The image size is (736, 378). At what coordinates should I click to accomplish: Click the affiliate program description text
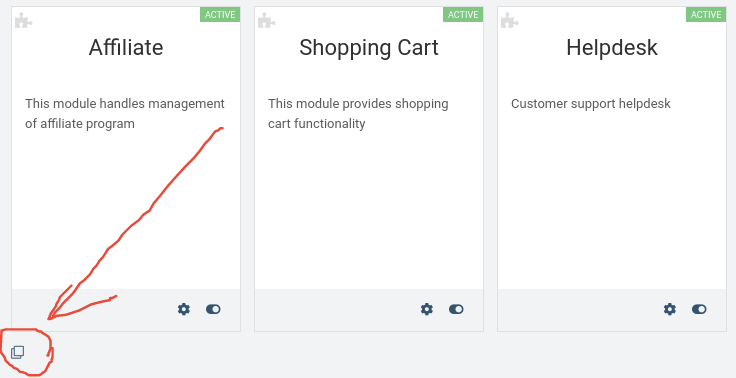125,114
